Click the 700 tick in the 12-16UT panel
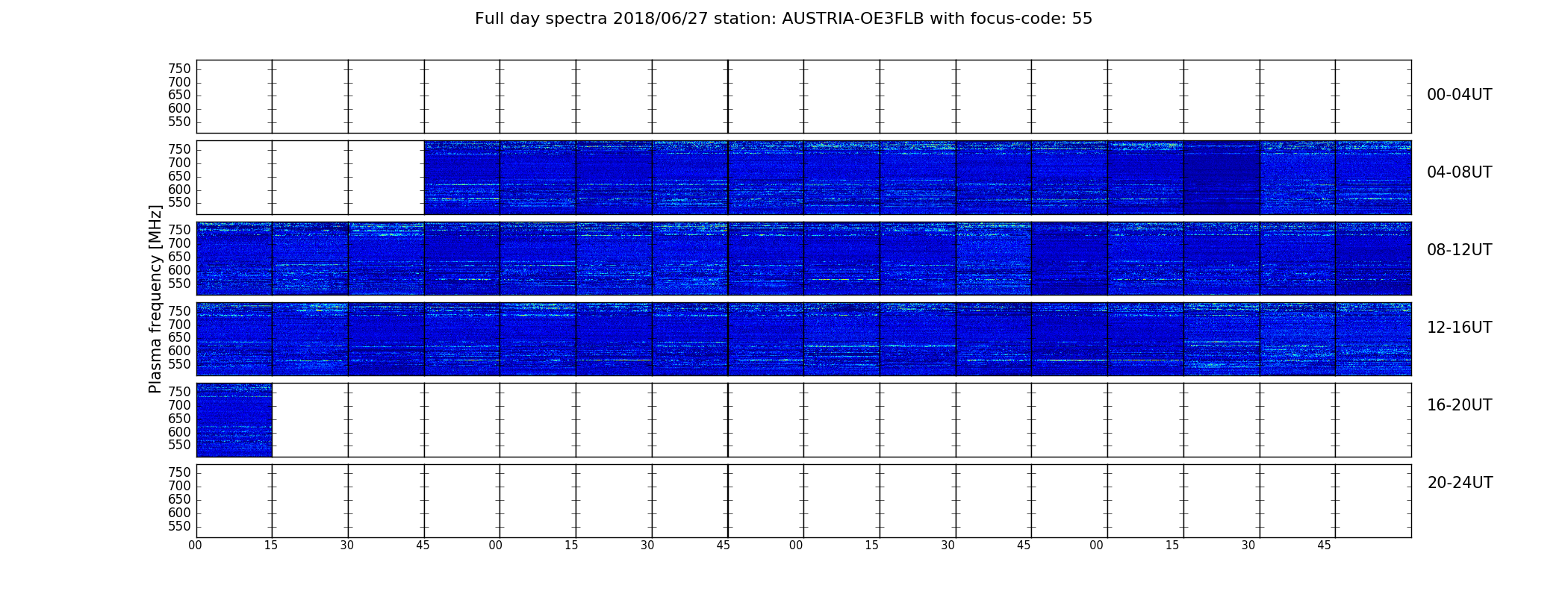 tap(179, 324)
